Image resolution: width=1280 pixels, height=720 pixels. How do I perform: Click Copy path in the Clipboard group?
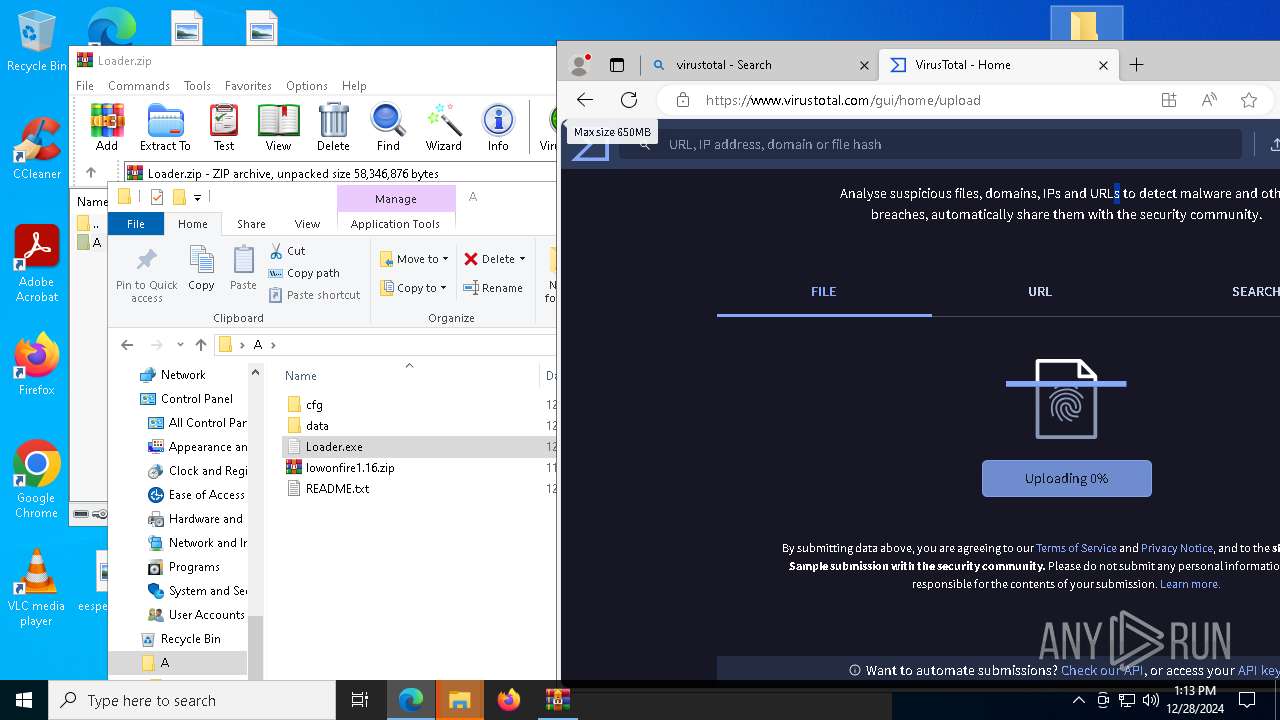304,273
